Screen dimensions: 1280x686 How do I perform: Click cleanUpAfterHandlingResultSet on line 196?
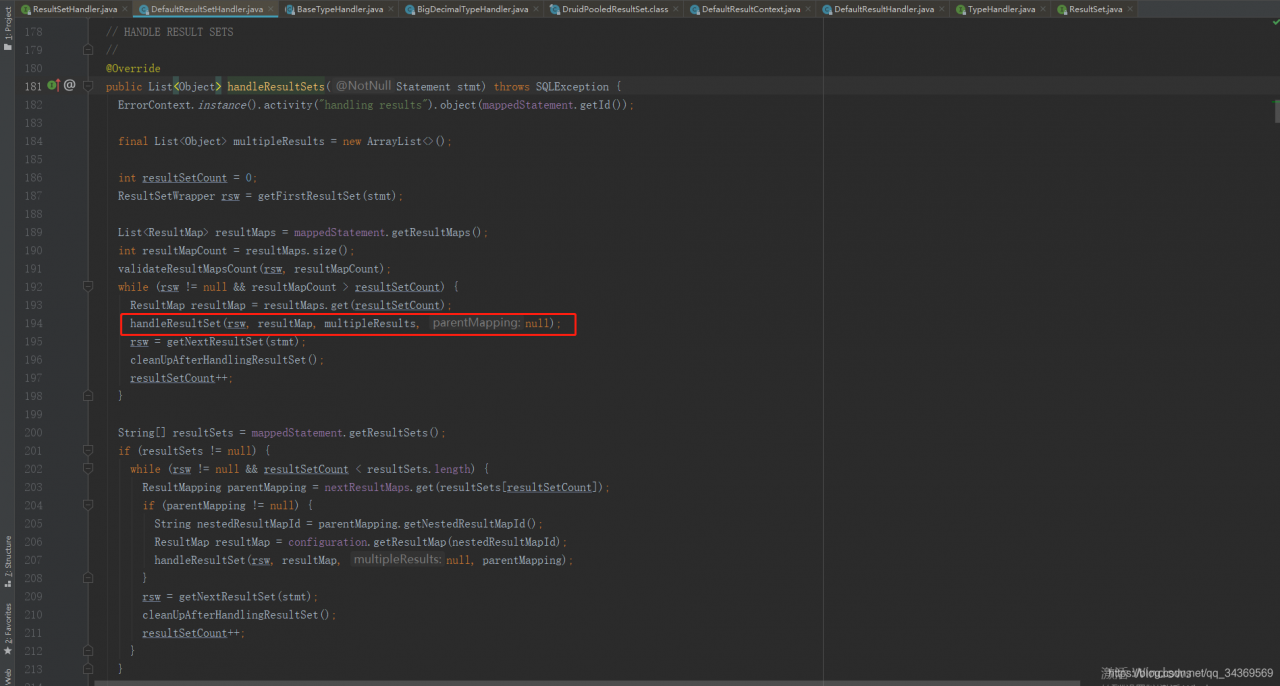218,360
